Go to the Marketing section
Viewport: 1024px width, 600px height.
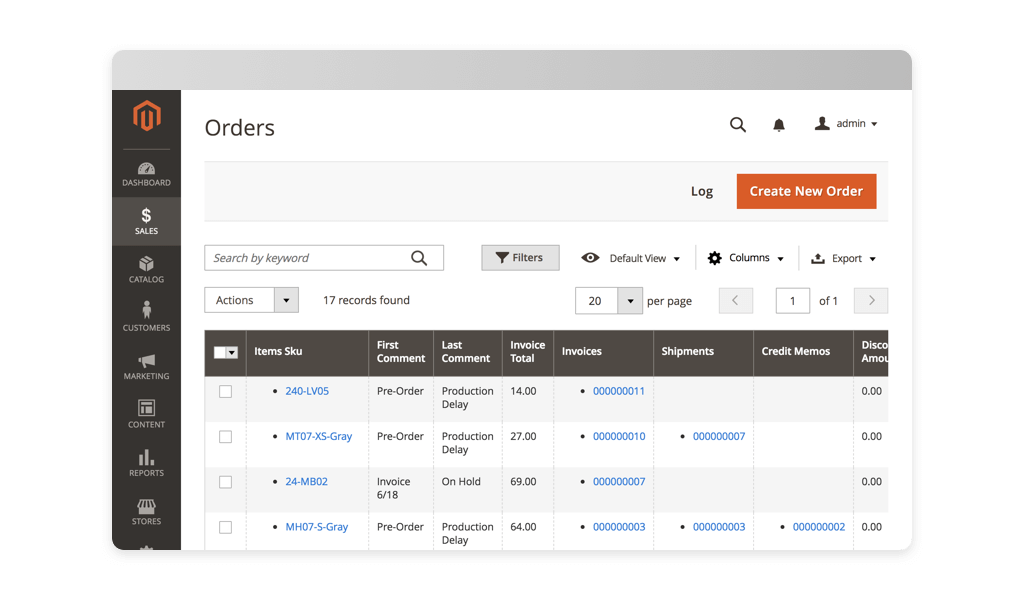coord(146,366)
